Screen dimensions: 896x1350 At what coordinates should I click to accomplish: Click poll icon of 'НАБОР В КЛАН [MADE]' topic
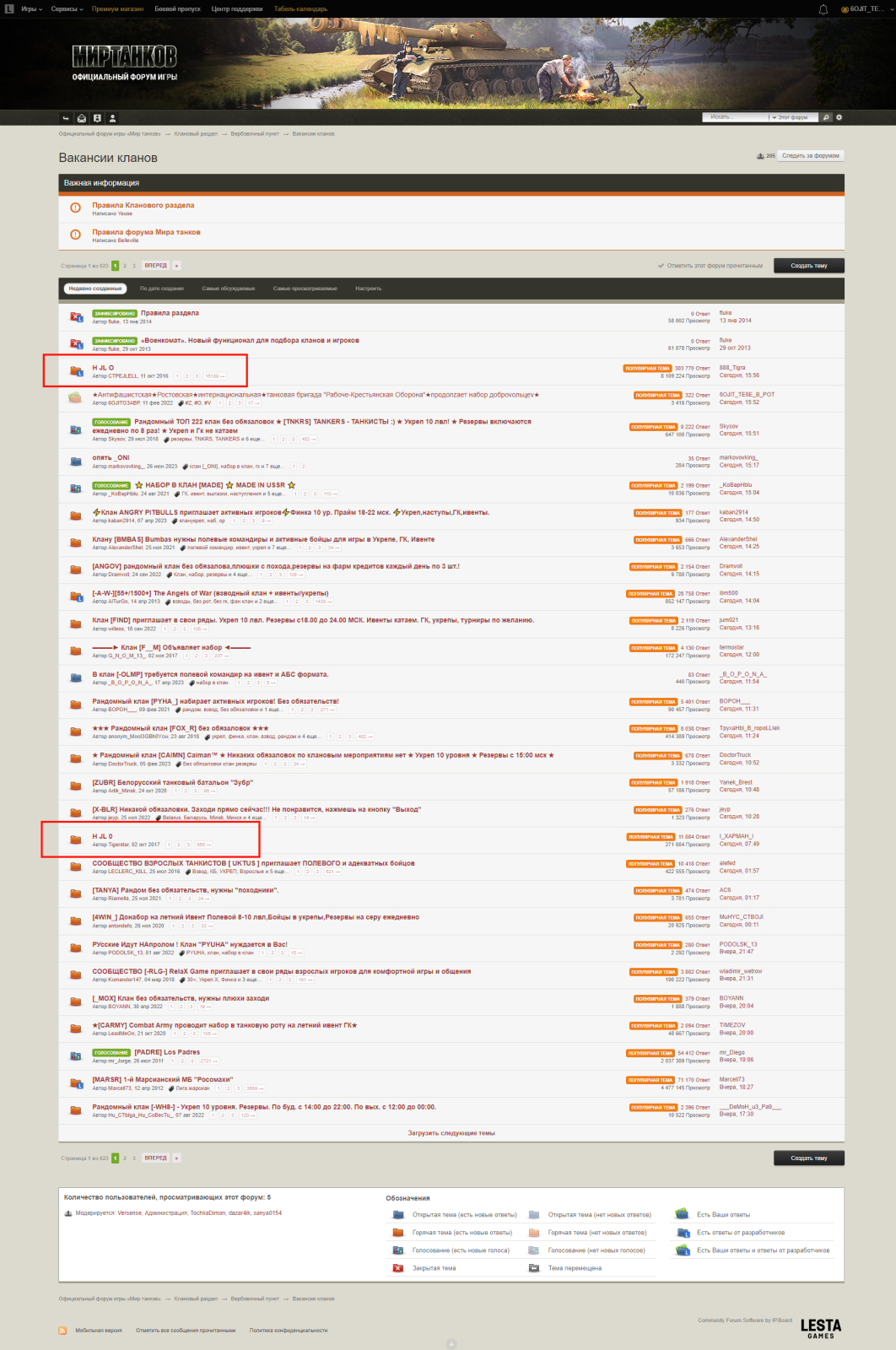tap(75, 489)
